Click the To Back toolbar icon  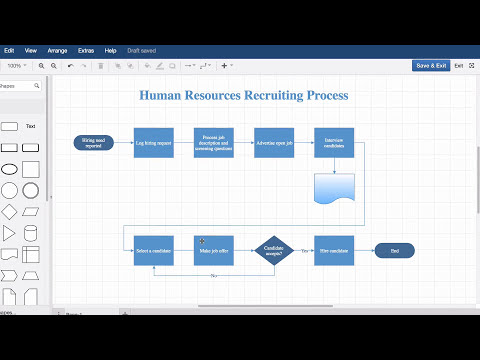tap(130, 66)
